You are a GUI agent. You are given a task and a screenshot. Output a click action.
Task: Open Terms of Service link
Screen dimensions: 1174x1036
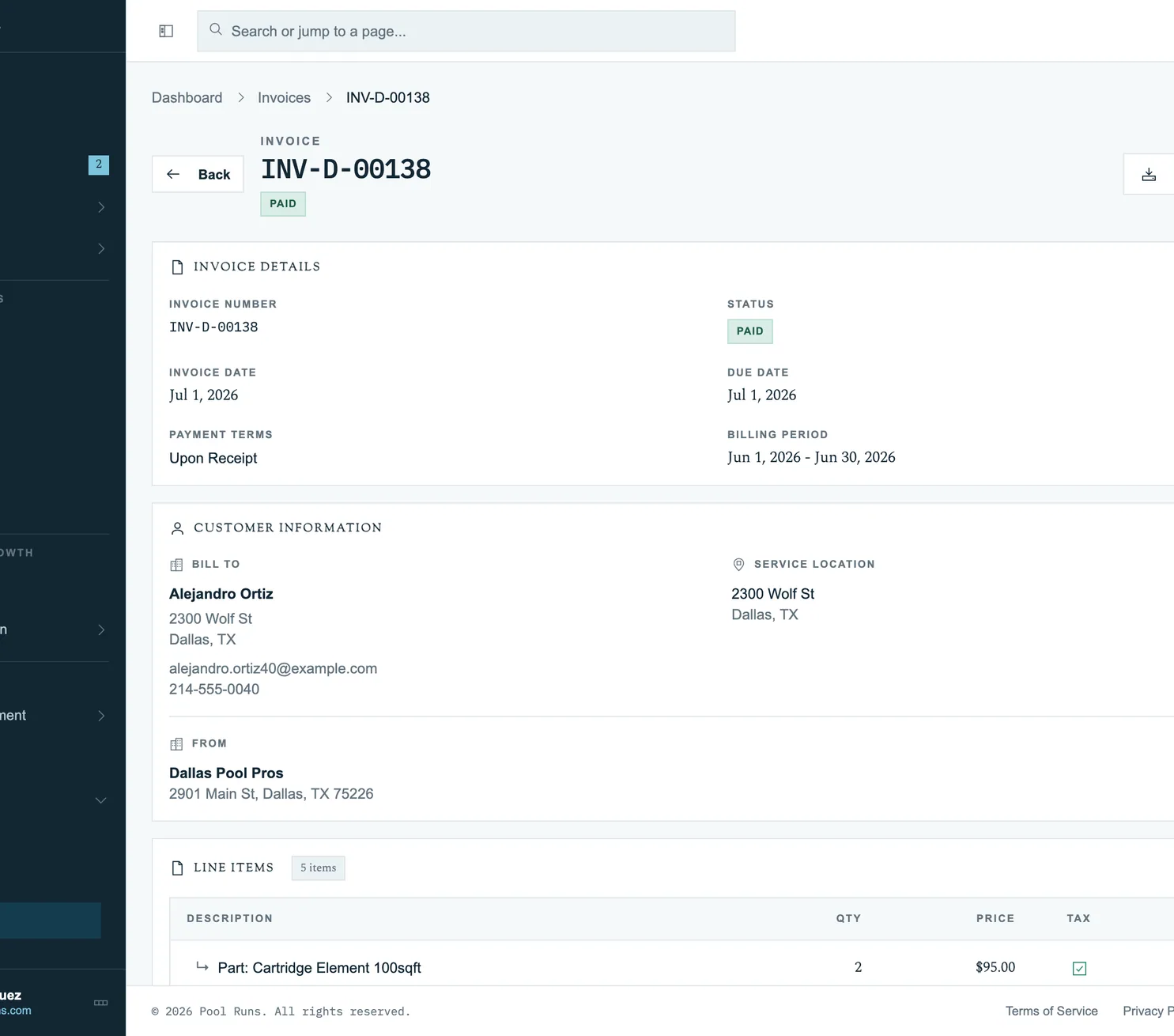coord(1051,1011)
